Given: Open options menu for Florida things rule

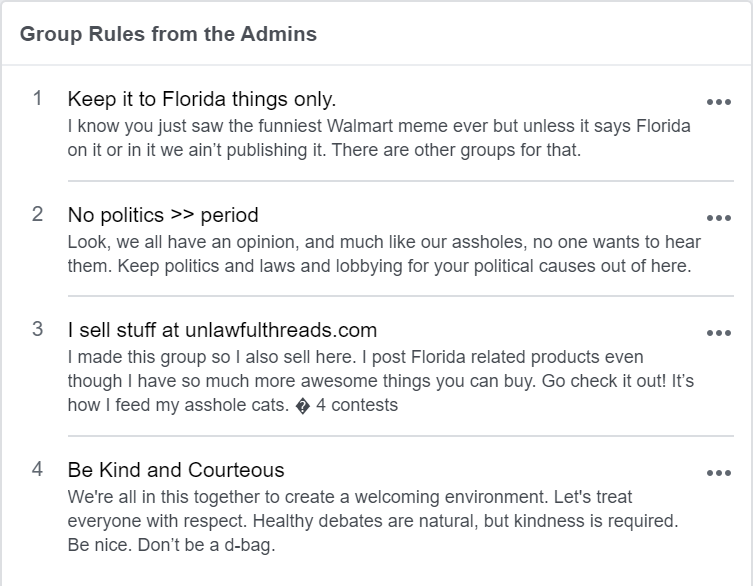Looking at the screenshot, I should 718,102.
